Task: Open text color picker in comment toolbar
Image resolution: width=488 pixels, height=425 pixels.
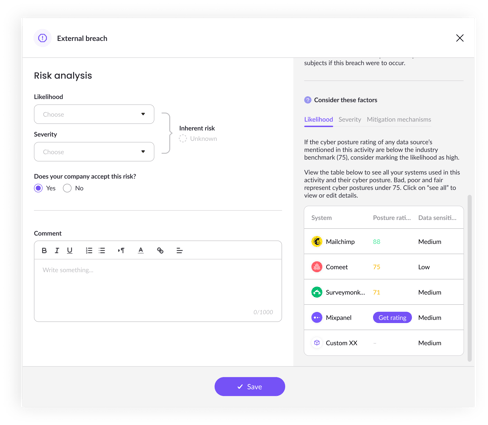Action: [x=141, y=250]
